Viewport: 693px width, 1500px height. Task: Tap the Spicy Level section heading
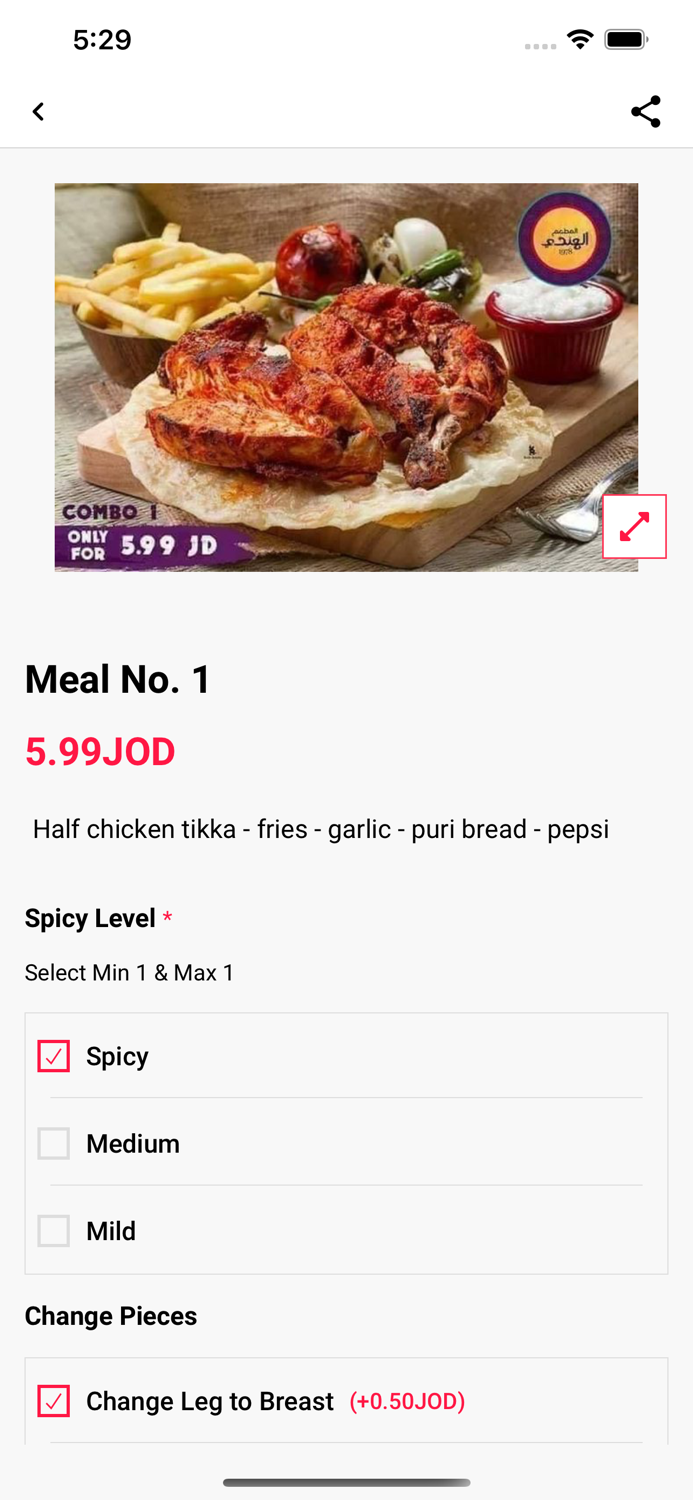[90, 918]
